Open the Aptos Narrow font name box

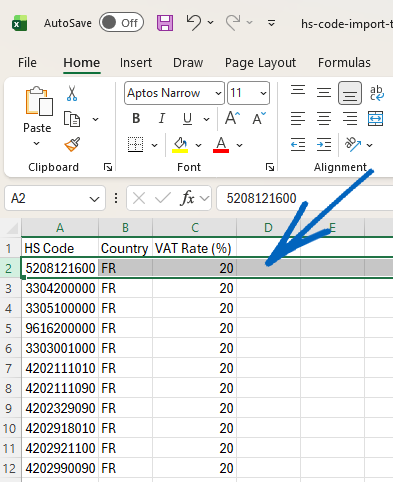[174, 93]
